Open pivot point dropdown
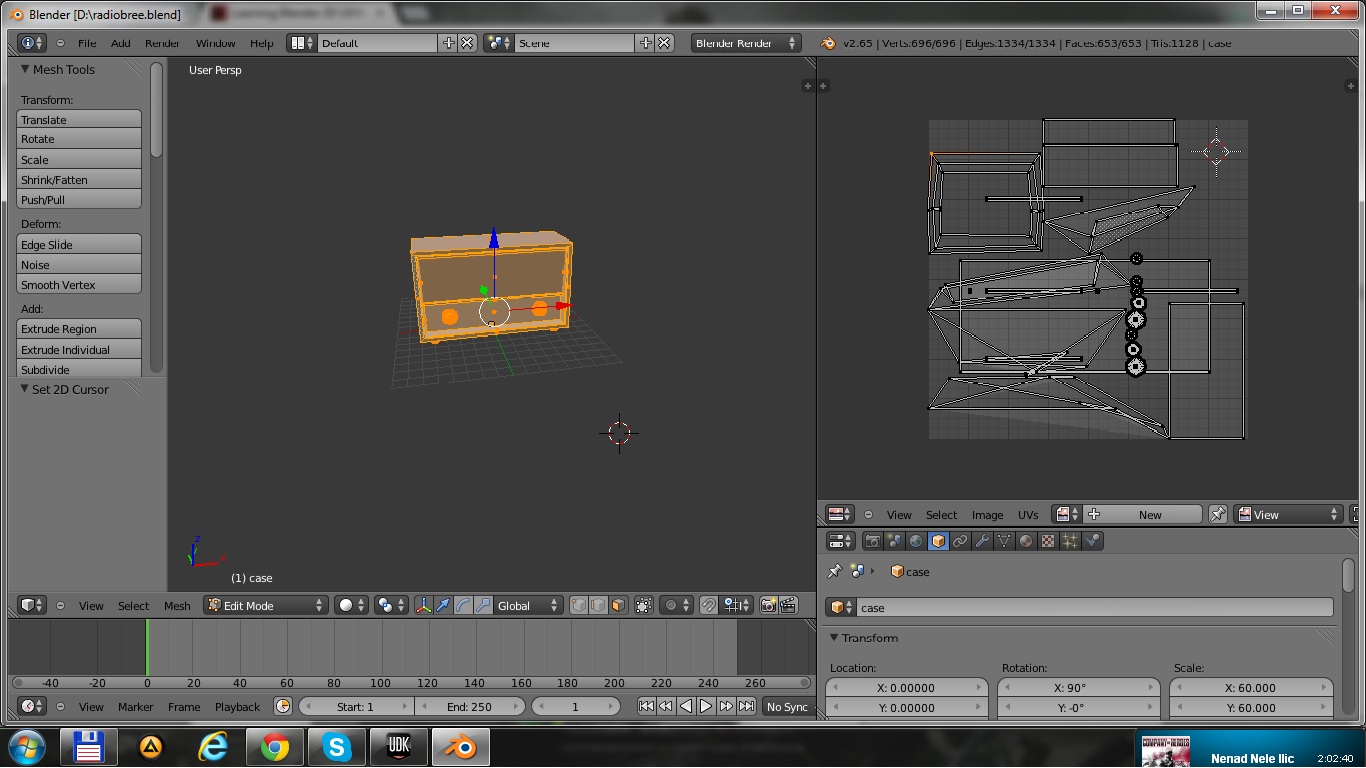This screenshot has width=1366, height=768. point(391,605)
